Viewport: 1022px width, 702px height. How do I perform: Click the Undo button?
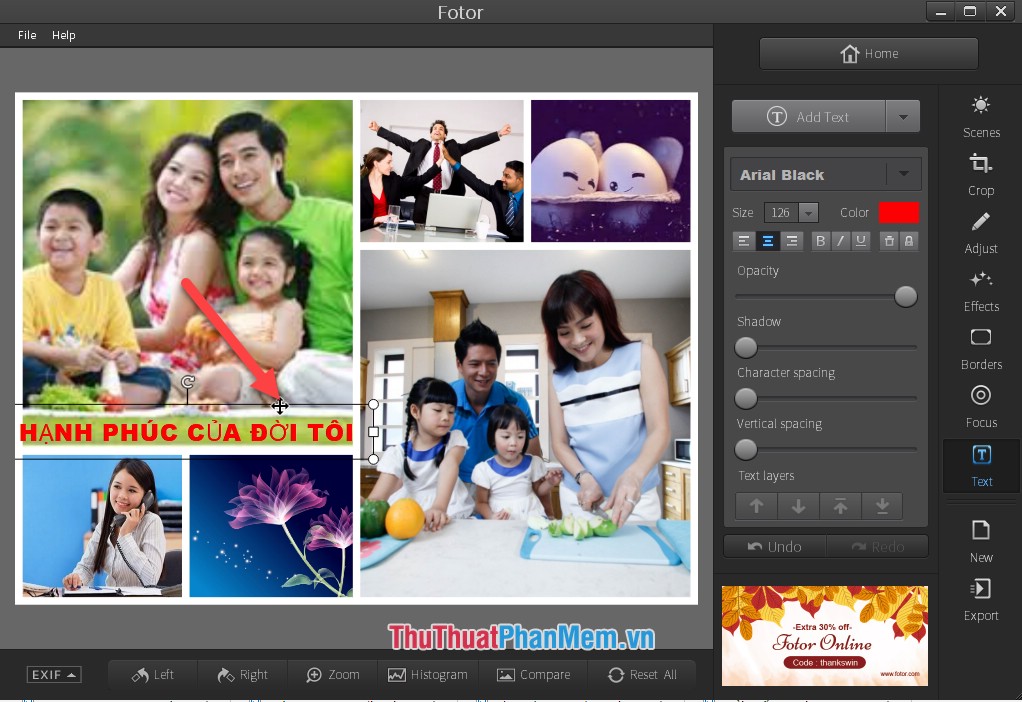click(774, 546)
